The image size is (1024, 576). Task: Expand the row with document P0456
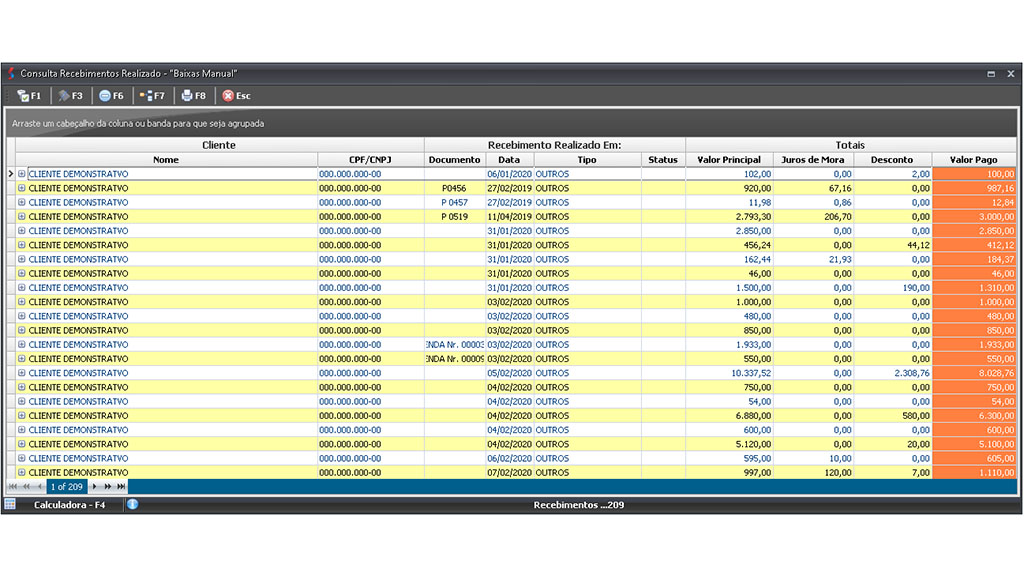coord(22,188)
